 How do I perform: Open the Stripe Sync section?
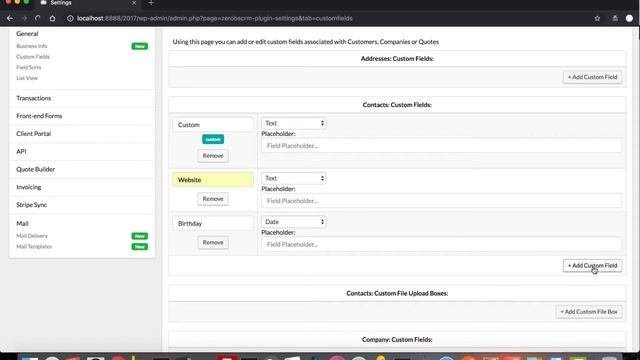(31, 205)
